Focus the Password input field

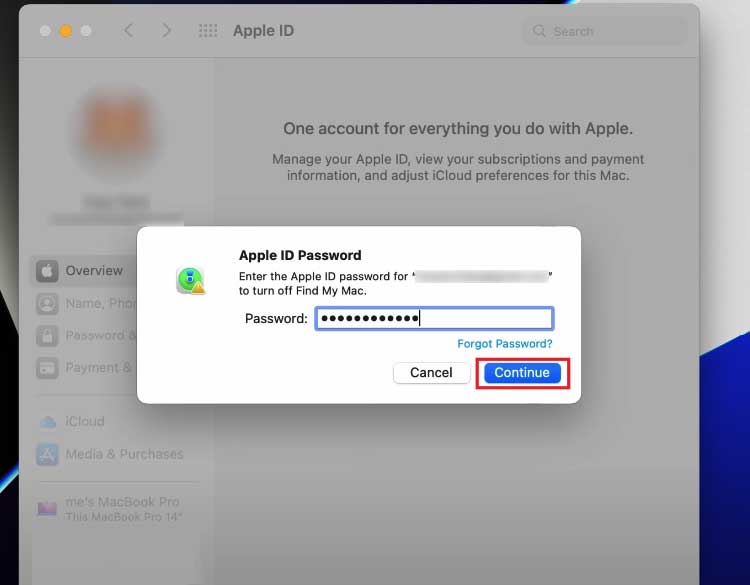point(434,318)
